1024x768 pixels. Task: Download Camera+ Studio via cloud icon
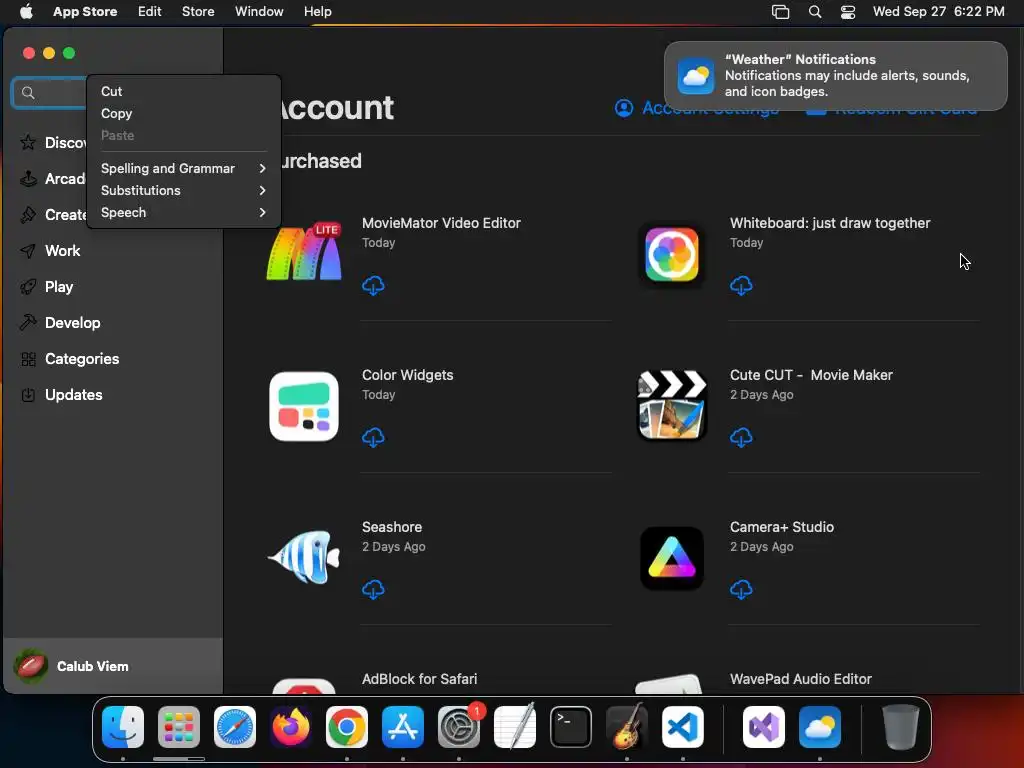click(741, 590)
